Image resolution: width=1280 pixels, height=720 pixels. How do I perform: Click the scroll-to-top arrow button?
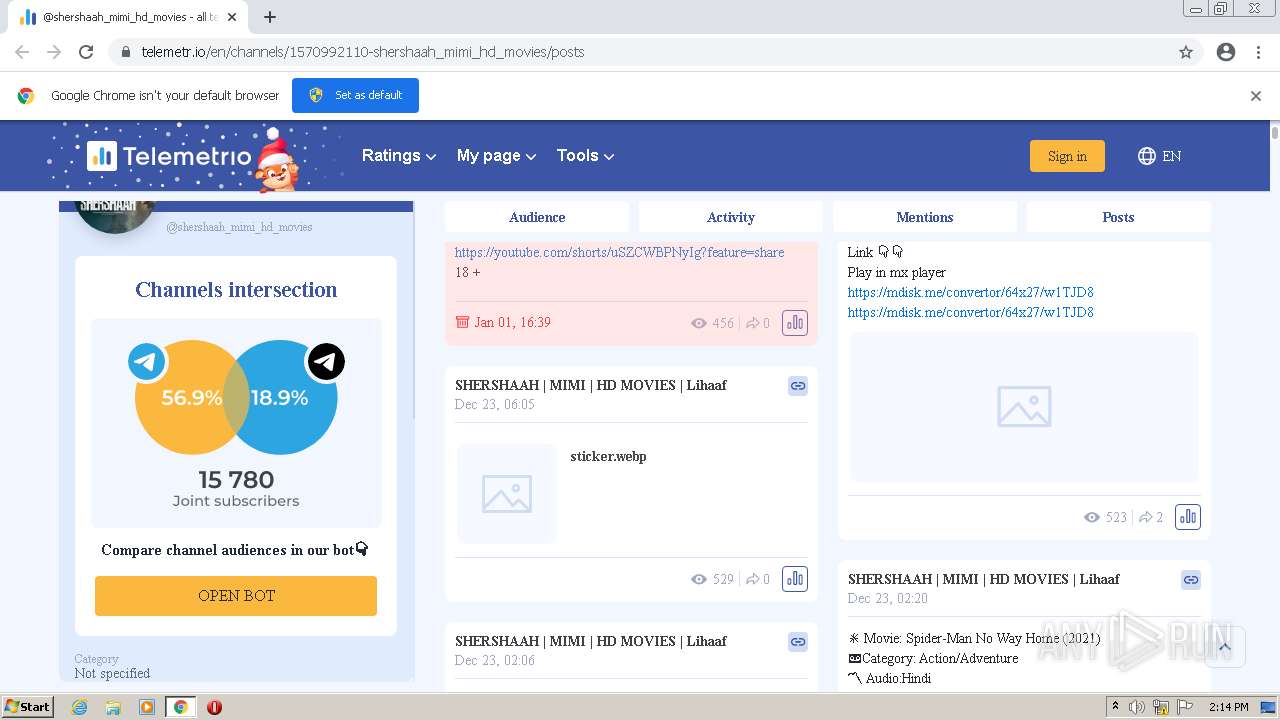1224,647
